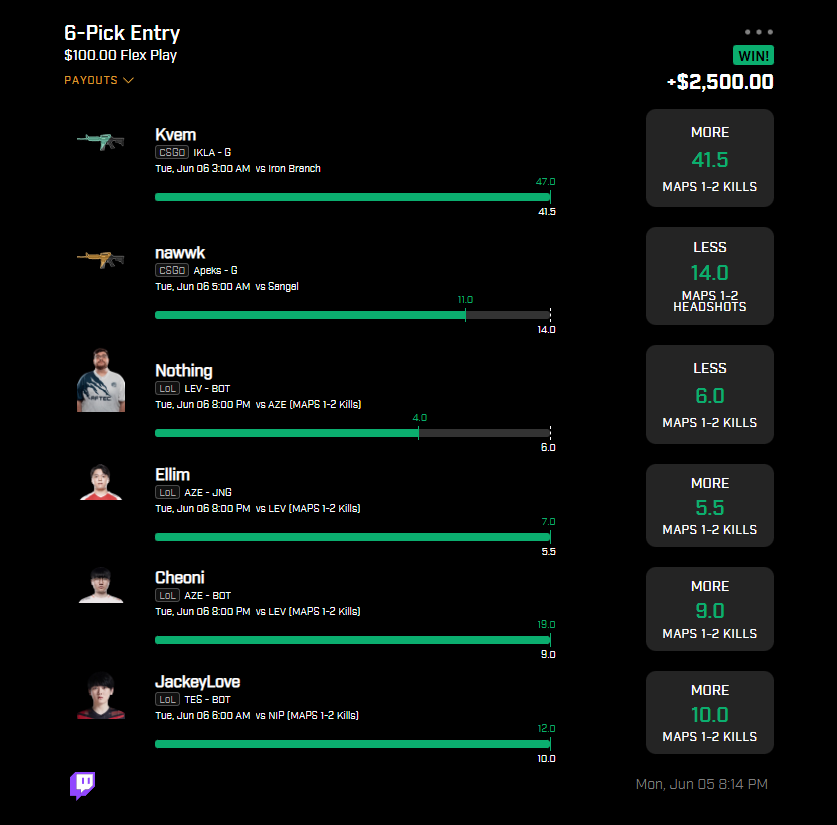This screenshot has height=825, width=837.
Task: Expand the PAYOUTS dropdown
Action: click(x=99, y=80)
